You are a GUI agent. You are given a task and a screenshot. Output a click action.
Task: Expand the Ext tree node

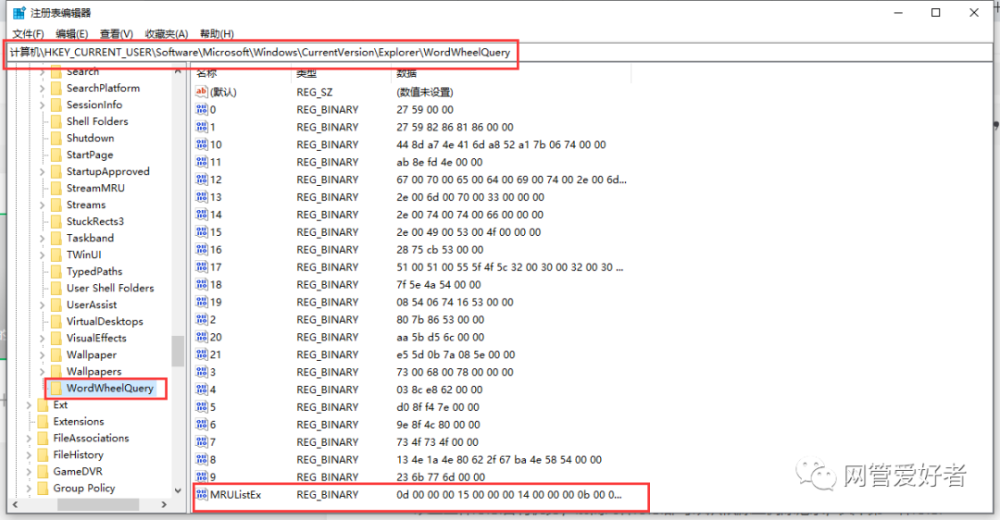click(29, 405)
